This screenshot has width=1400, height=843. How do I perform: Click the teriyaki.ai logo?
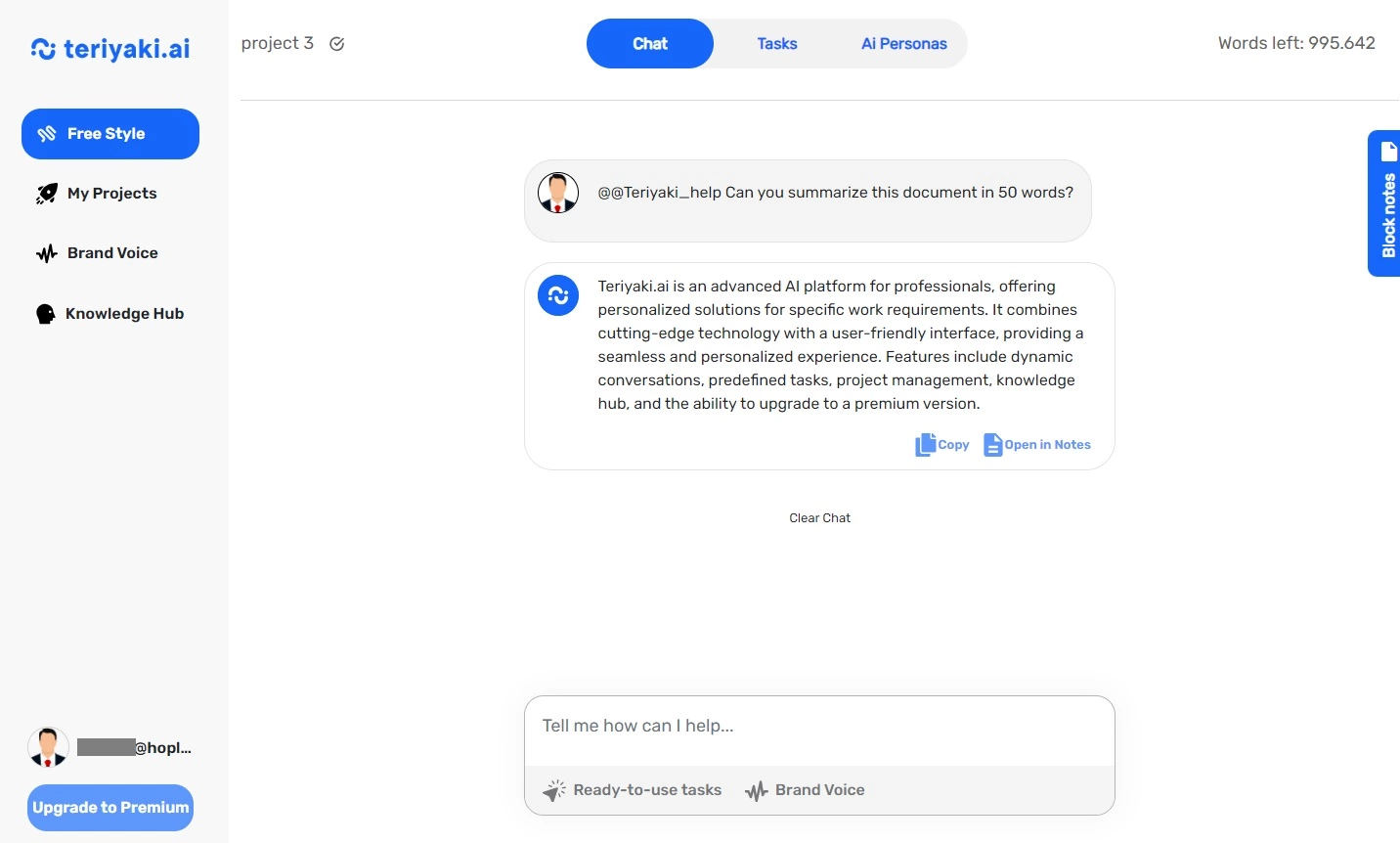[x=110, y=49]
